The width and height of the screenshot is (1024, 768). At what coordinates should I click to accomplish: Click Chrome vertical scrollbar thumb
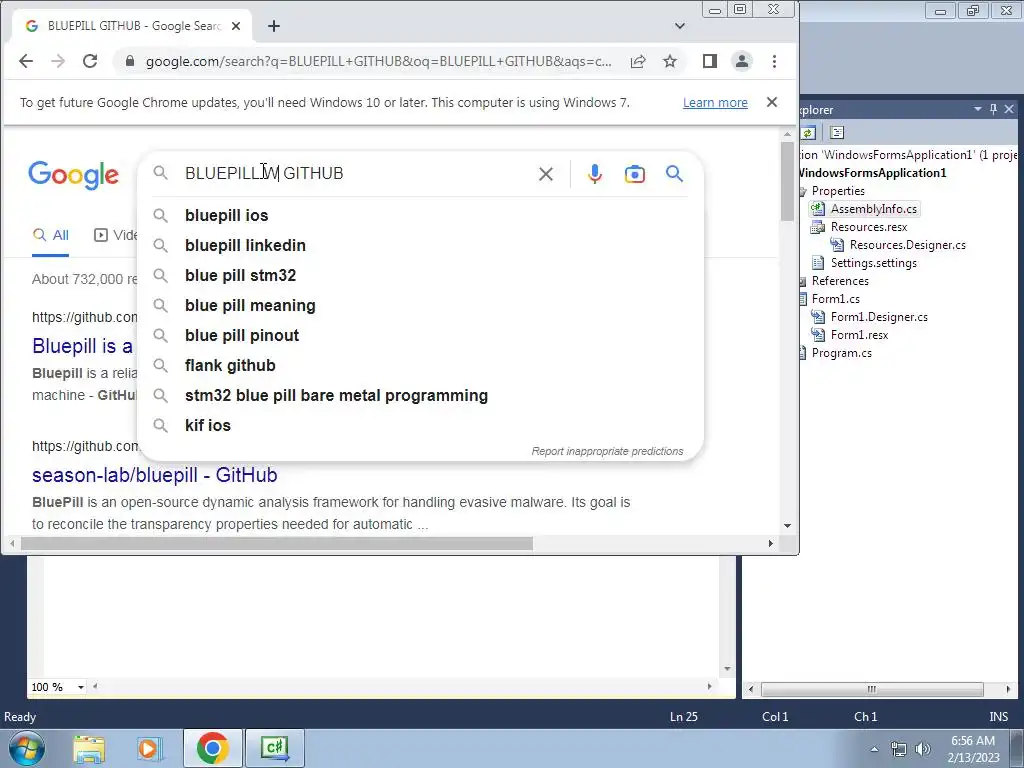coord(787,181)
